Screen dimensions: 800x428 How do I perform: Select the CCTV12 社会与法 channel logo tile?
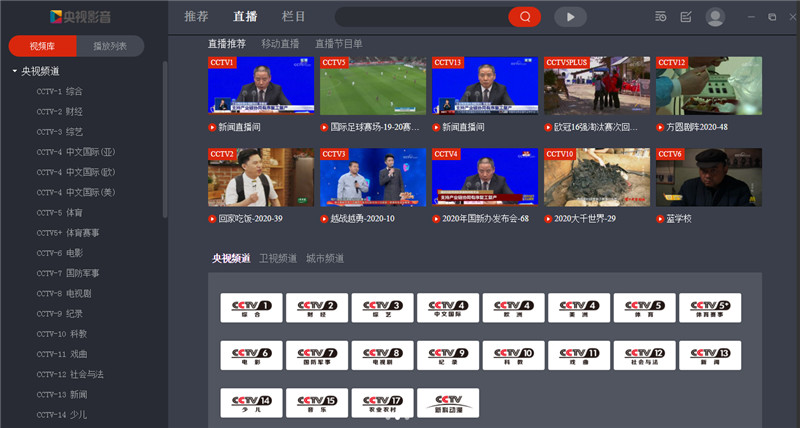click(x=644, y=355)
